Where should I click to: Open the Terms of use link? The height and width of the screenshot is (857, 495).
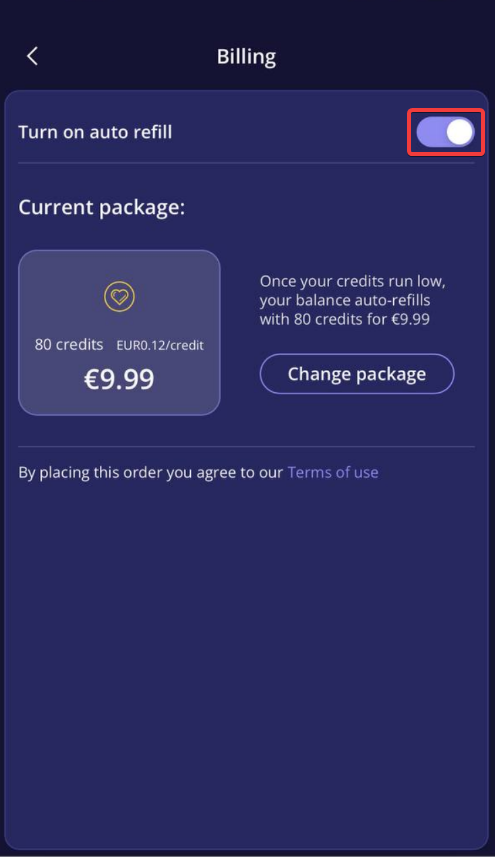tap(333, 472)
